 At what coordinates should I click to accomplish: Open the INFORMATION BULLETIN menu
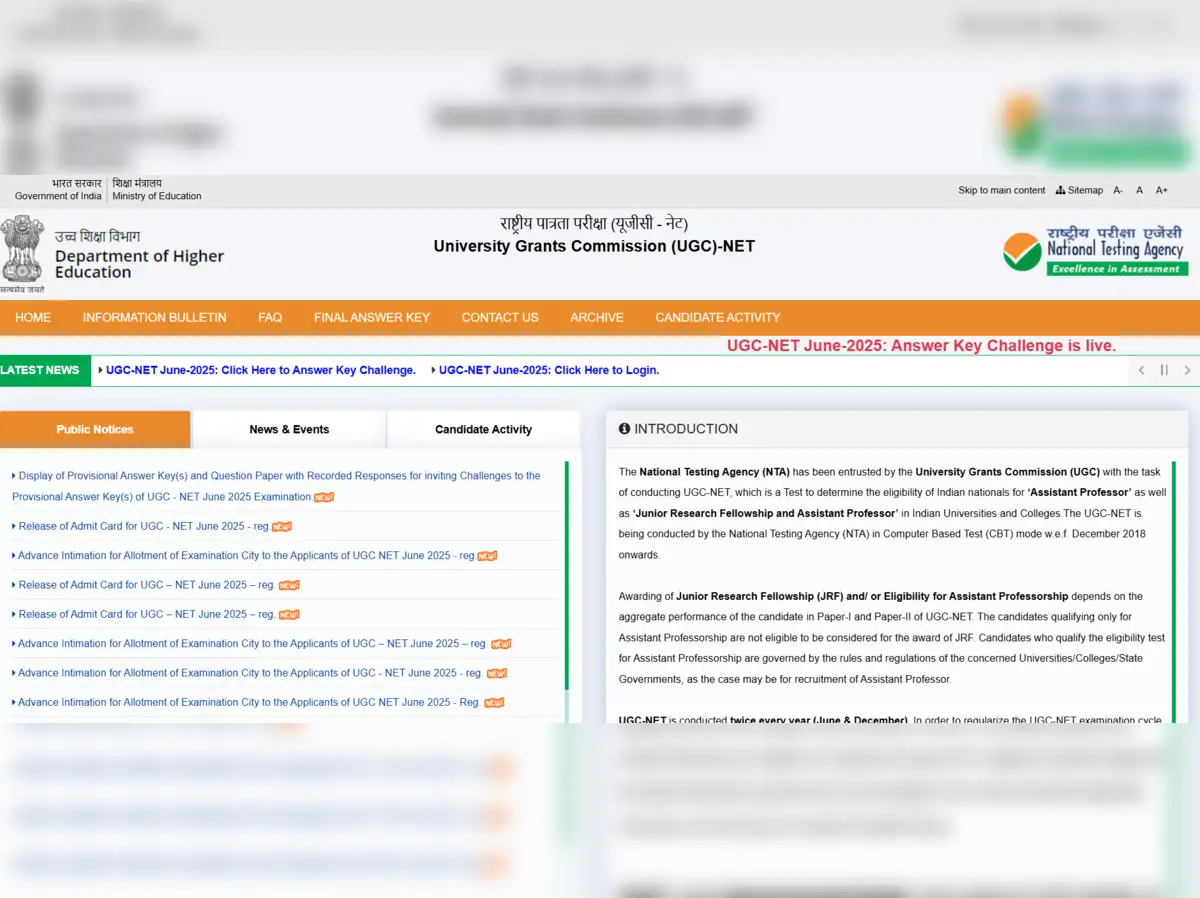point(154,317)
